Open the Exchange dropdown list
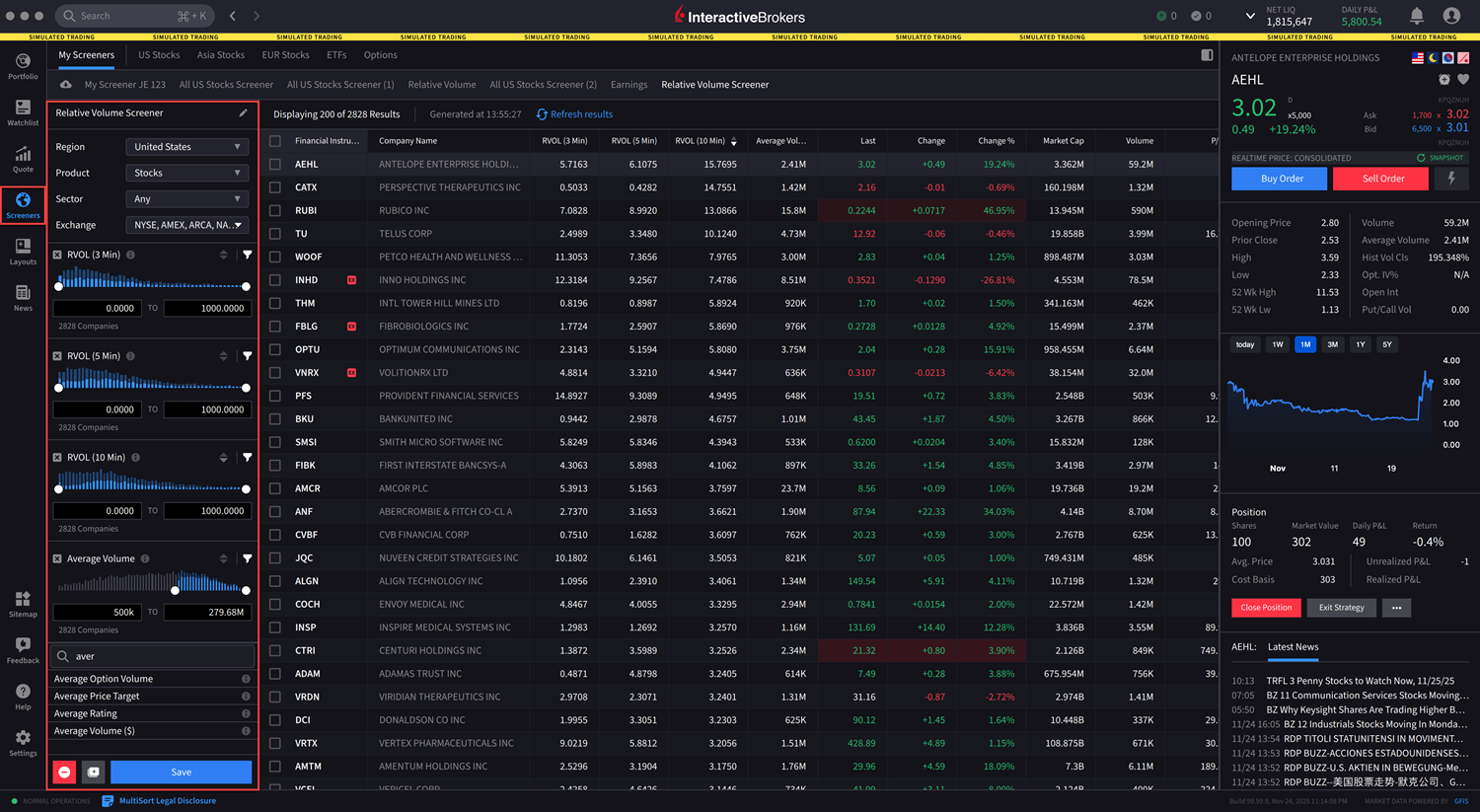 pyautogui.click(x=186, y=225)
